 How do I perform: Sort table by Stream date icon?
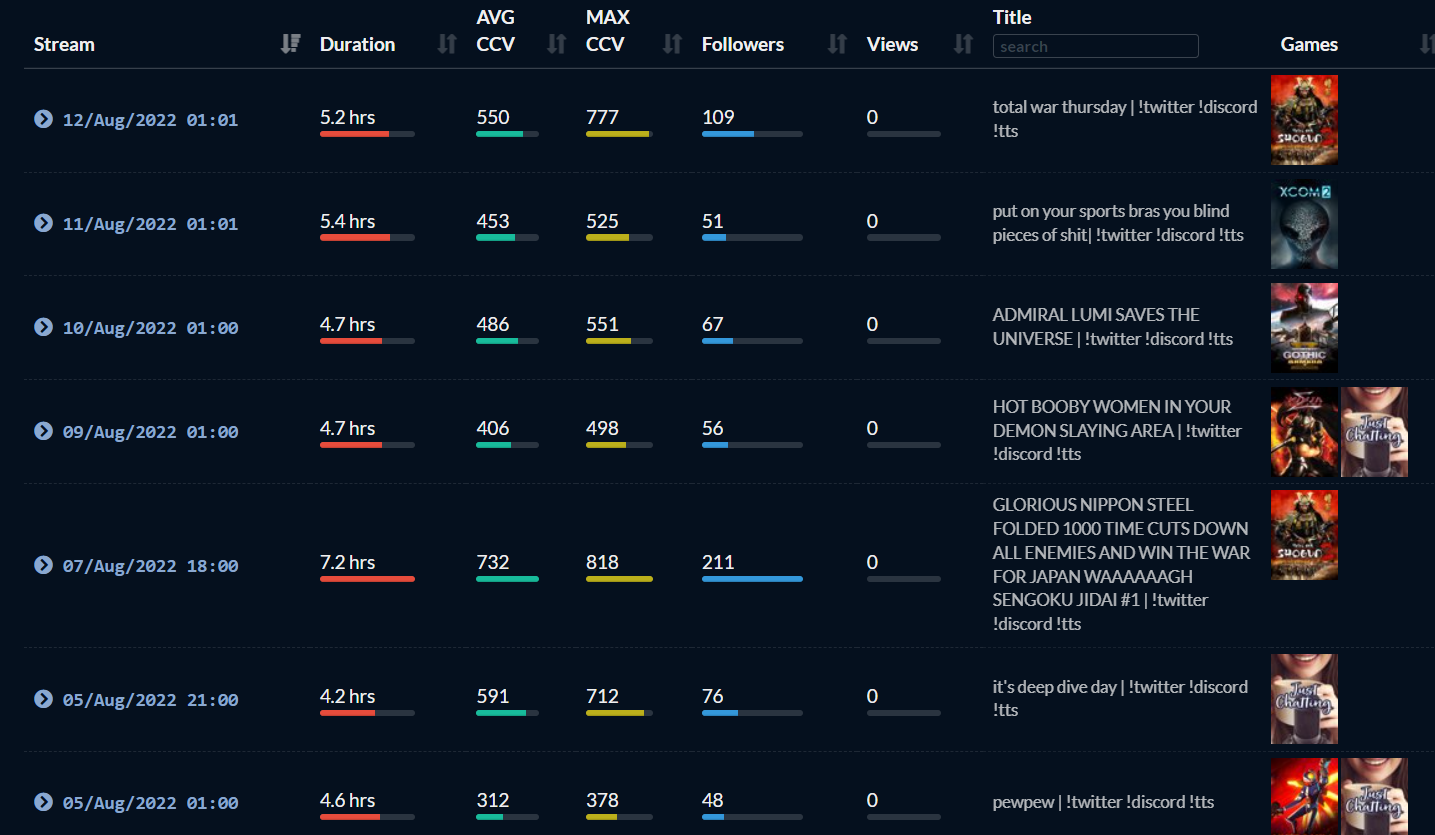(x=290, y=44)
